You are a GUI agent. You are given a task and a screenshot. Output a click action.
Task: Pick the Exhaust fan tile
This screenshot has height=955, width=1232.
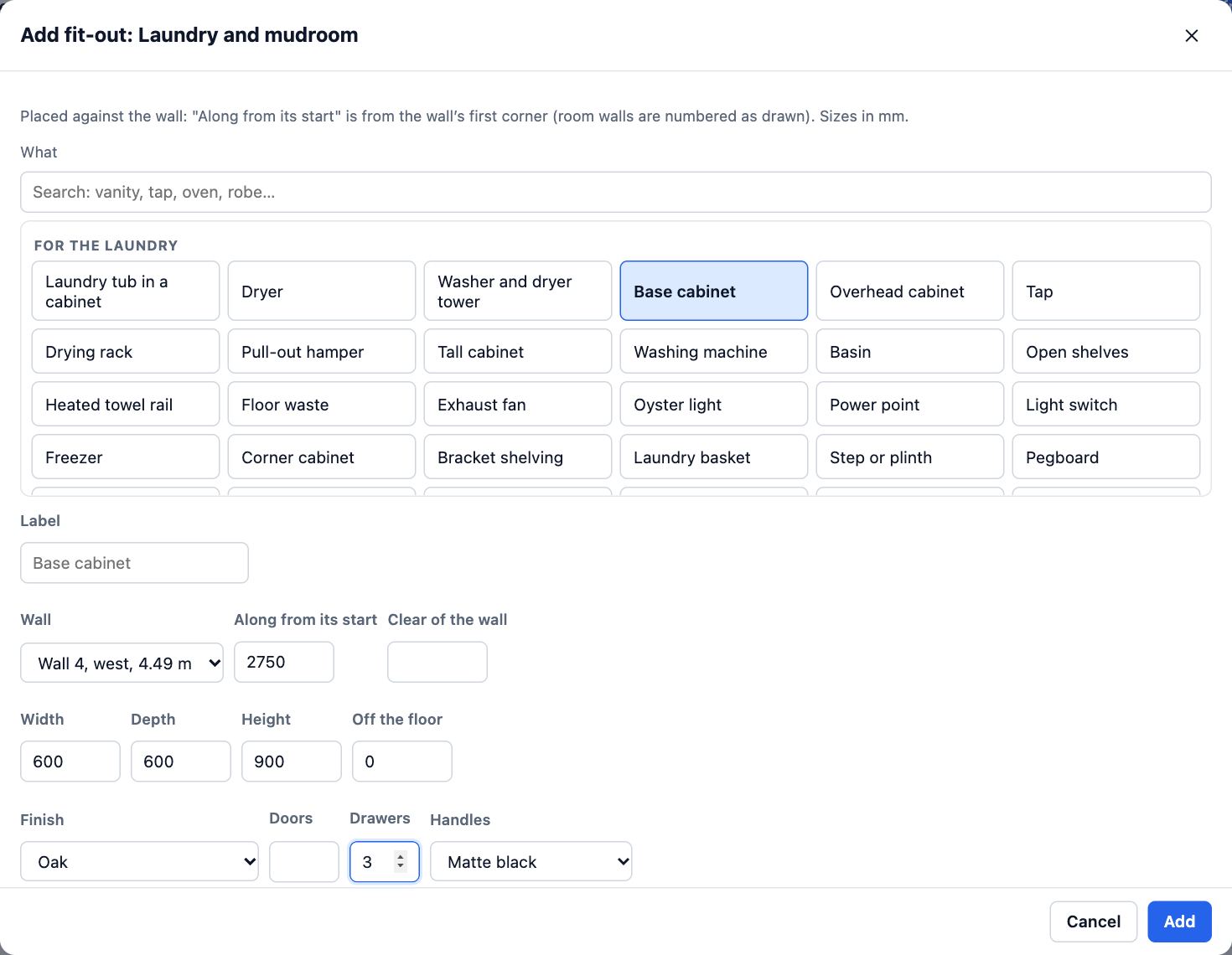[518, 404]
